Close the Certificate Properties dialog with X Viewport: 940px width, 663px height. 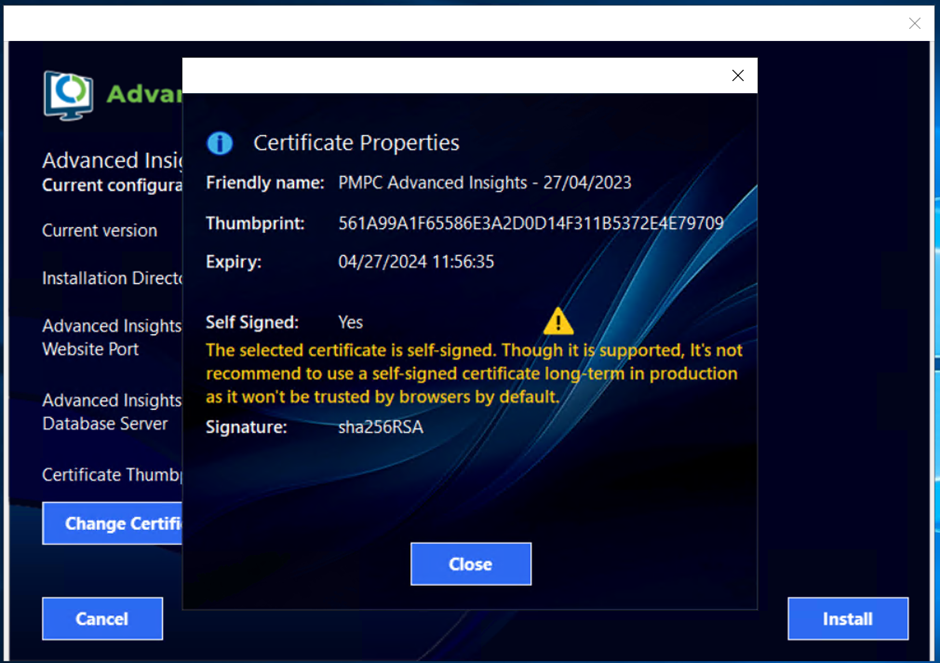tap(738, 76)
